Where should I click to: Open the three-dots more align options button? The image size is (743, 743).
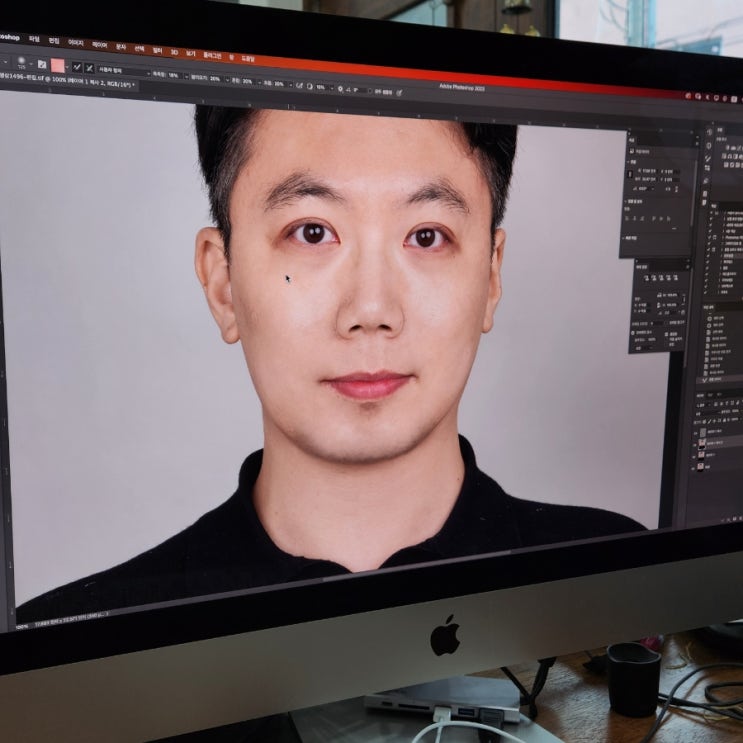[674, 228]
